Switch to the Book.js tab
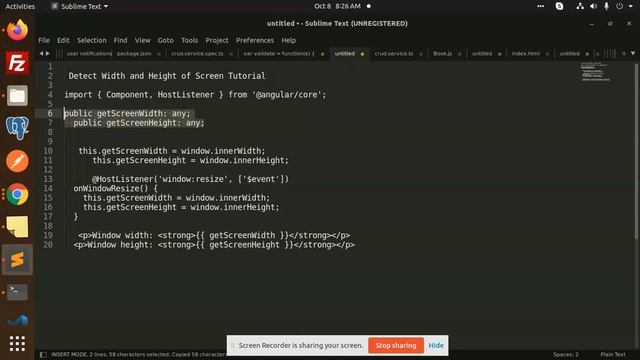The height and width of the screenshot is (360, 640). [442, 53]
